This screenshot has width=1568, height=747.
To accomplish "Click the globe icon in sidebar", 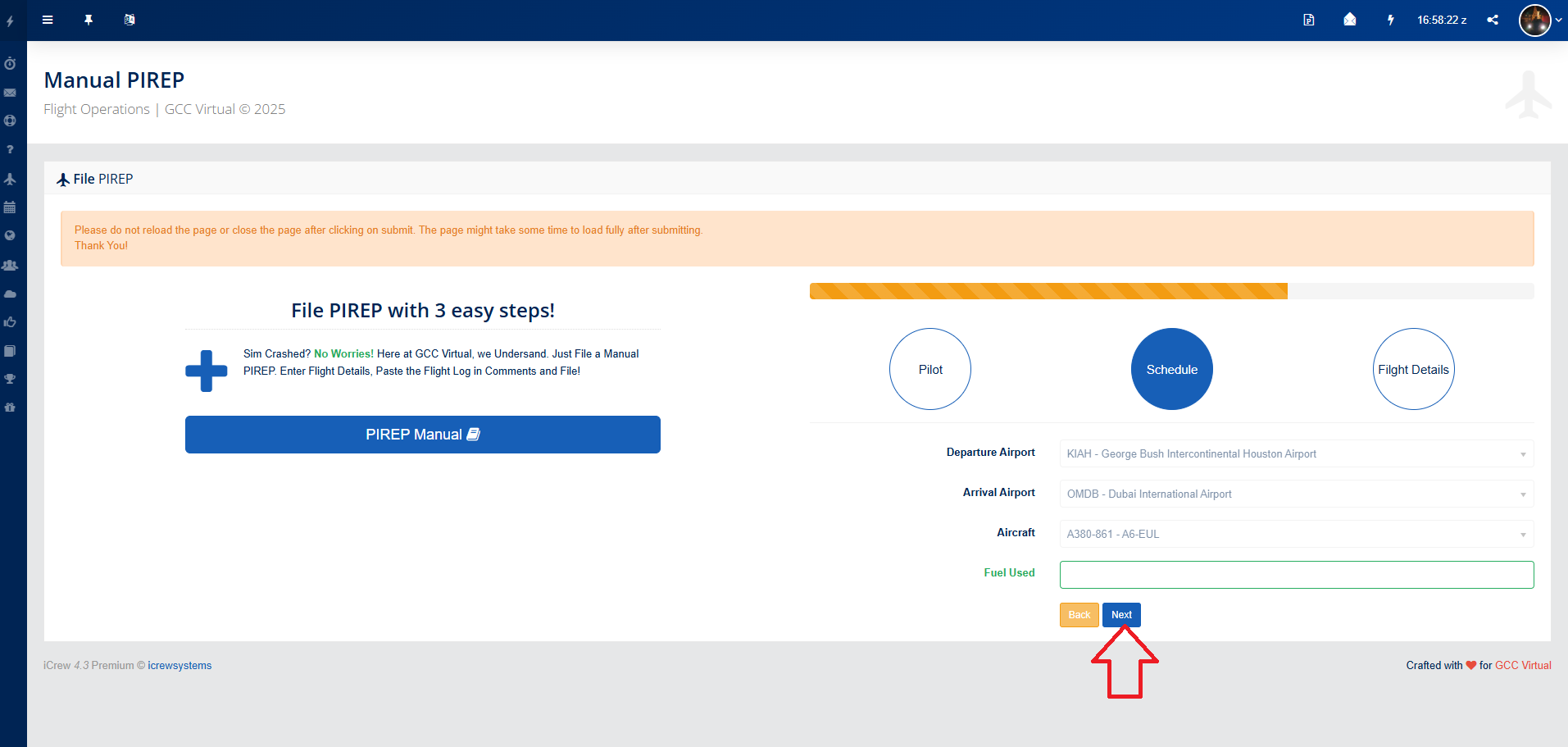I will pyautogui.click(x=10, y=235).
